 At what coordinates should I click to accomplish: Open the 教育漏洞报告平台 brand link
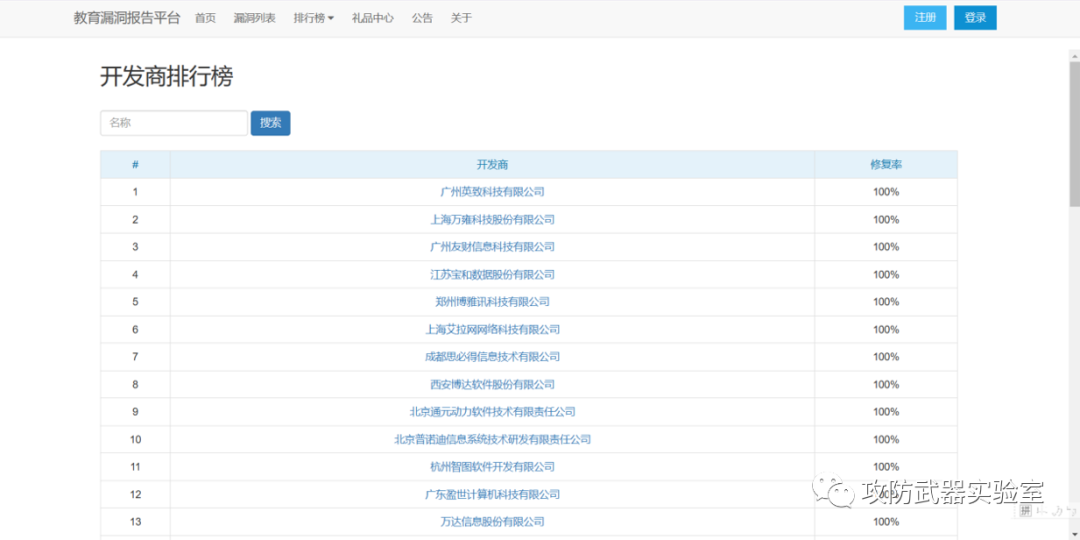(127, 19)
